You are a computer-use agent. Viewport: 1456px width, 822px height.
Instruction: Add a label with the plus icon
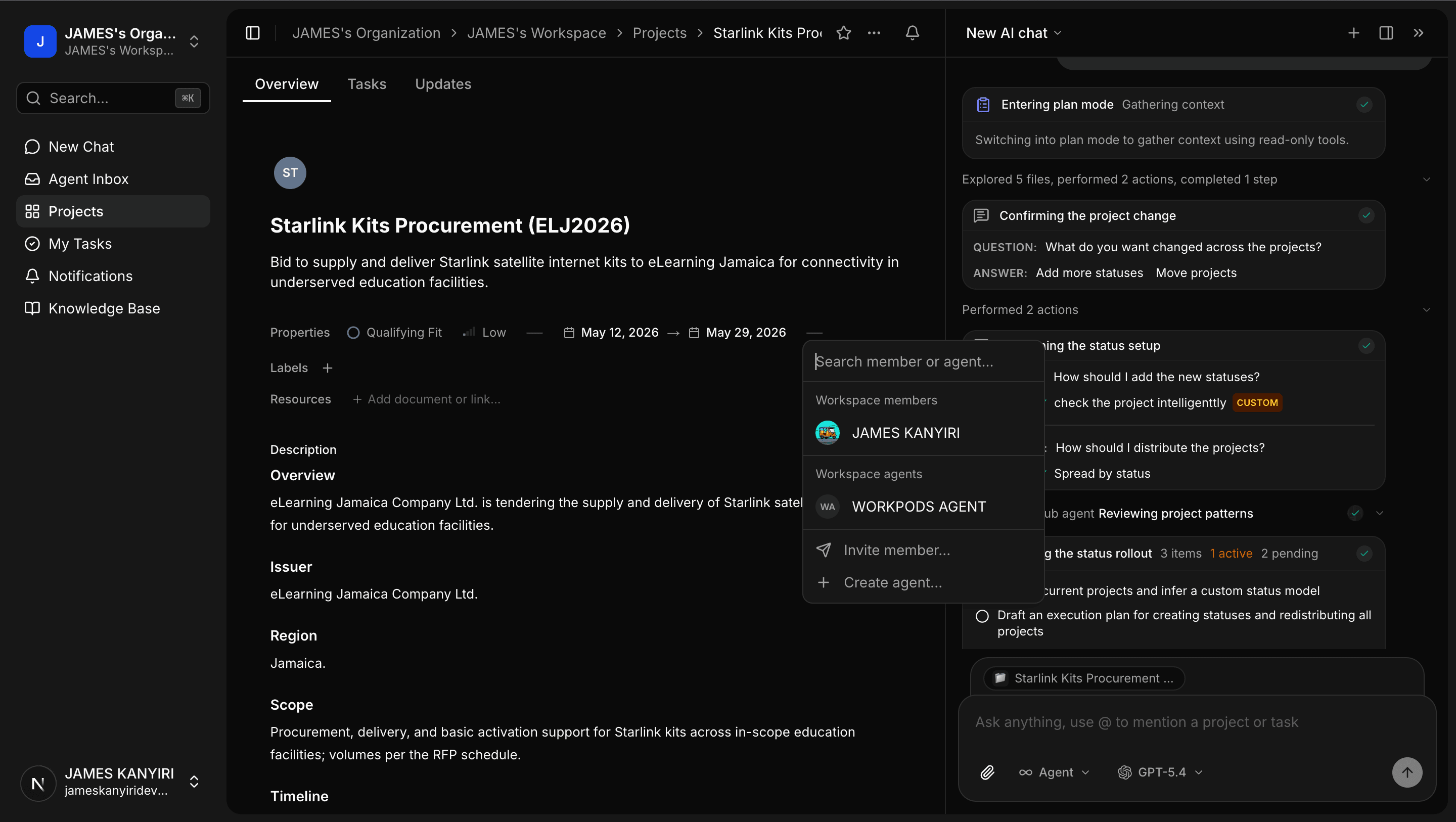[327, 368]
